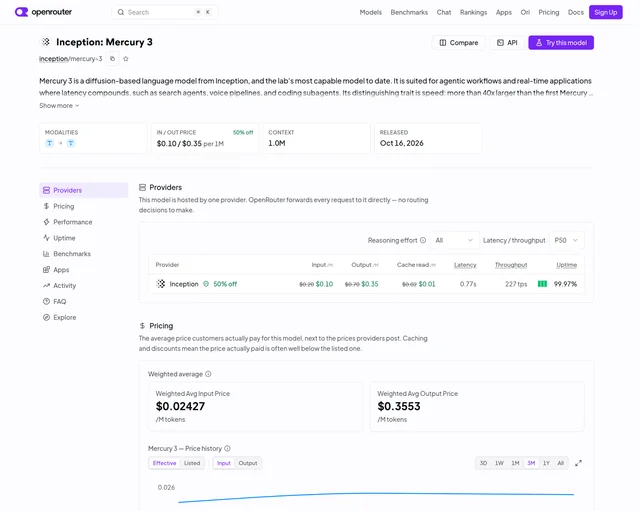Click the Compare button

(x=459, y=42)
